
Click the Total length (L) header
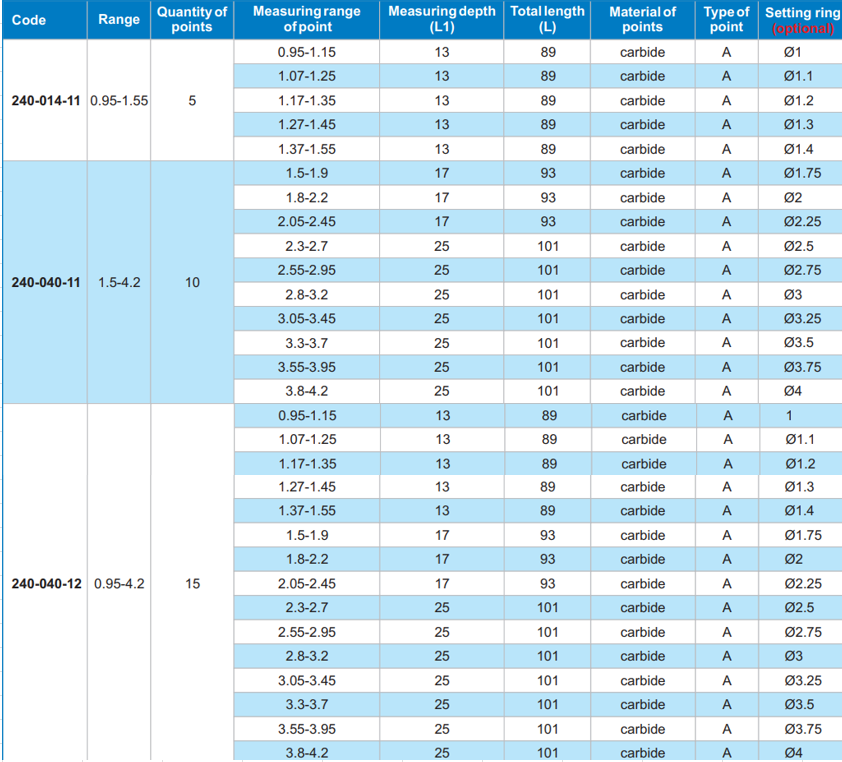click(547, 20)
